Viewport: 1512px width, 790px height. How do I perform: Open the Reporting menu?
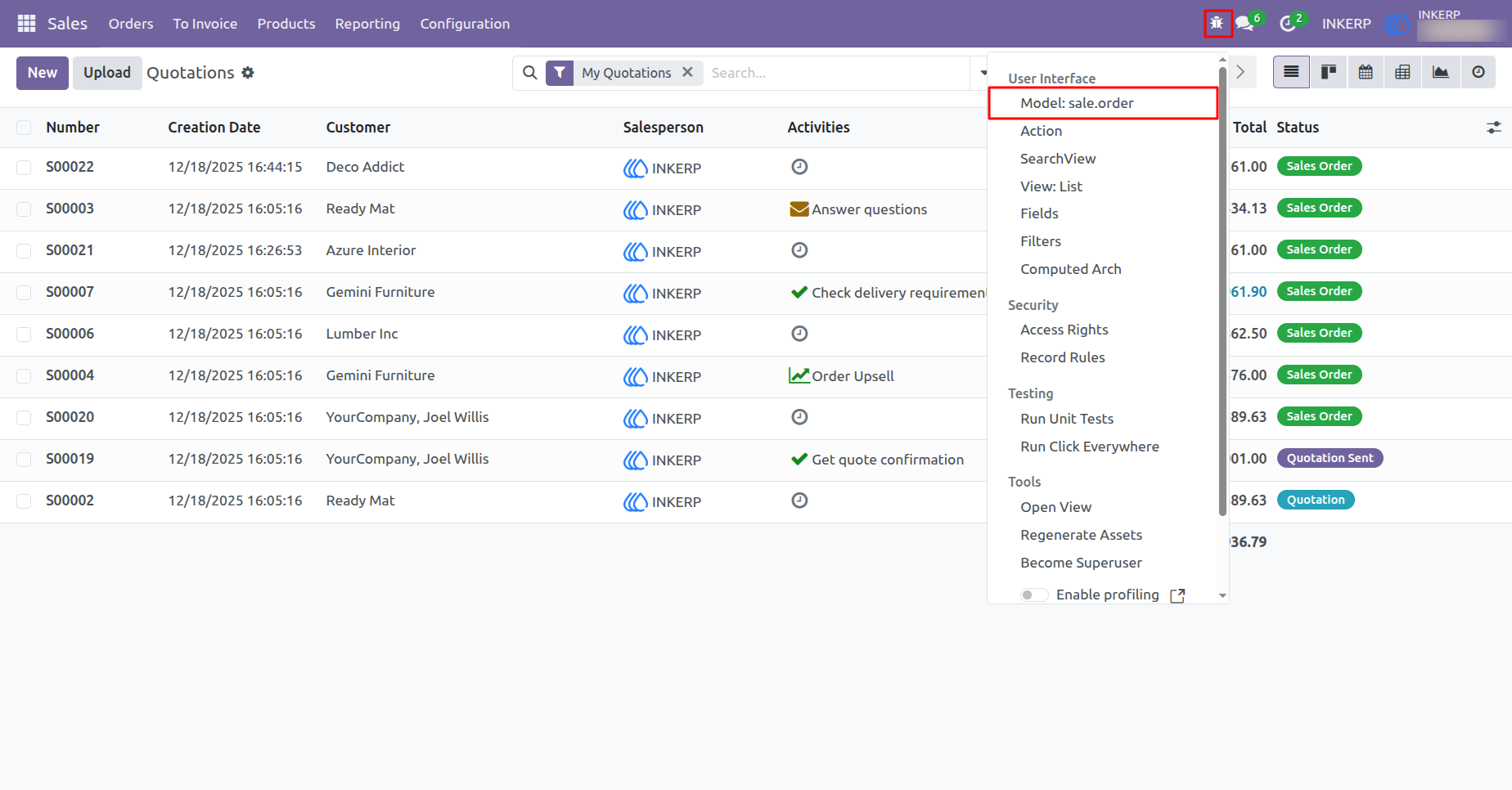click(367, 24)
